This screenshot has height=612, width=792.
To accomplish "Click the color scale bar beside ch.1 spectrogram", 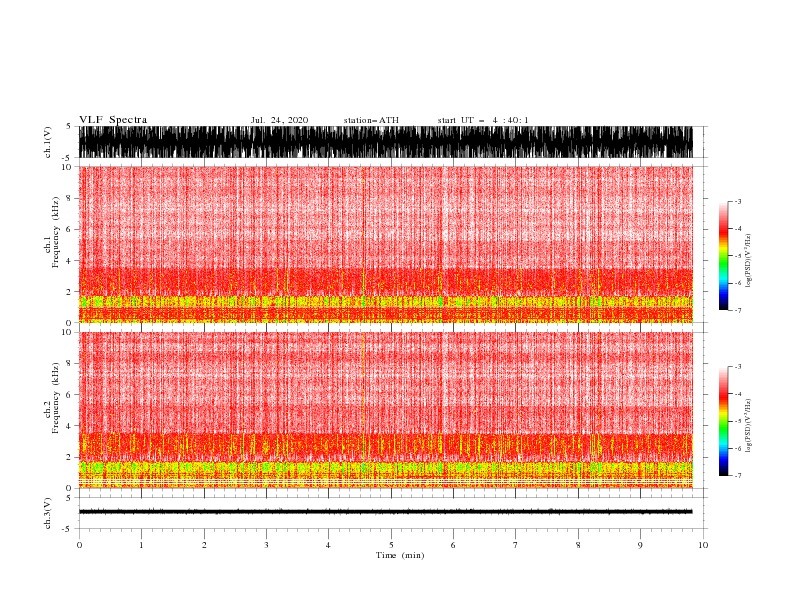I will click(x=723, y=256).
